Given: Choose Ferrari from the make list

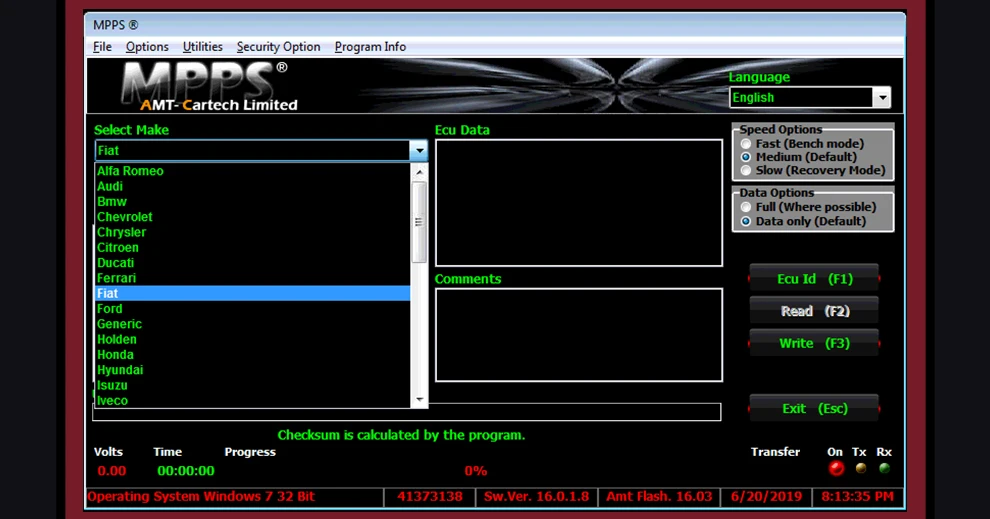Looking at the screenshot, I should coord(253,278).
